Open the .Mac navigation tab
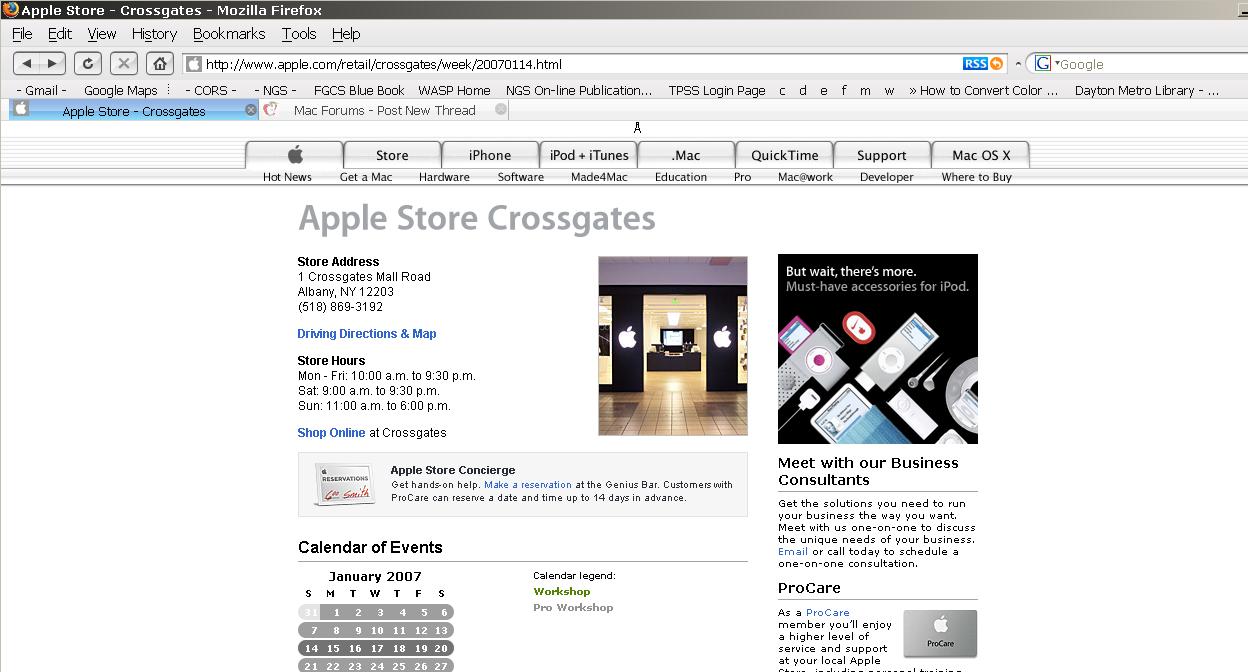The image size is (1248, 672). tap(686, 155)
